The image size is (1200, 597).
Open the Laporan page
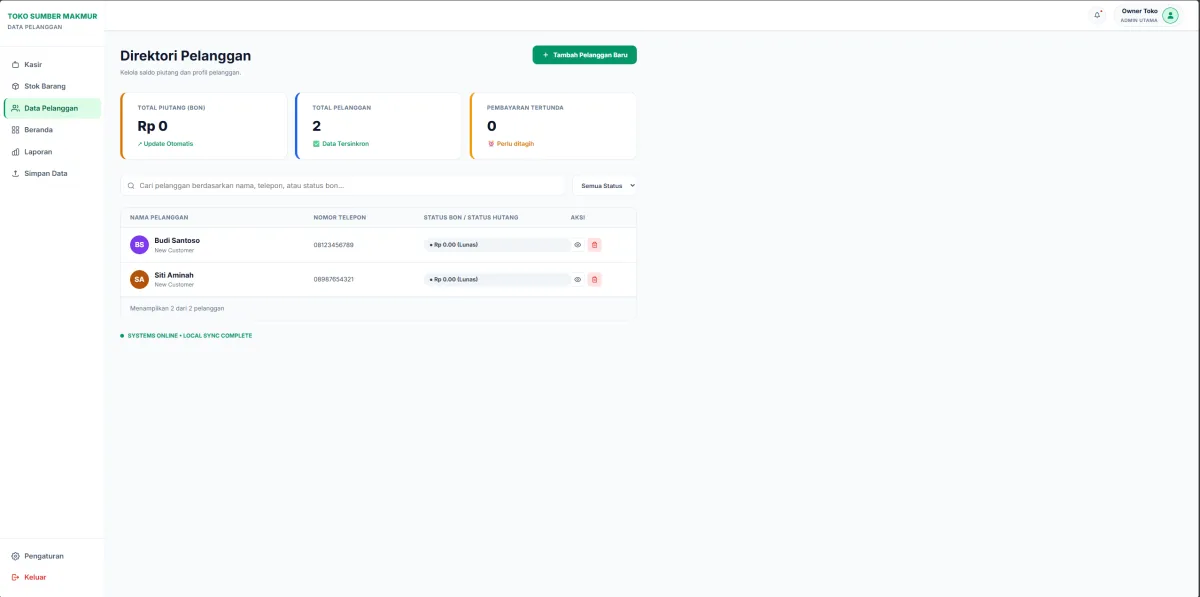(52, 152)
